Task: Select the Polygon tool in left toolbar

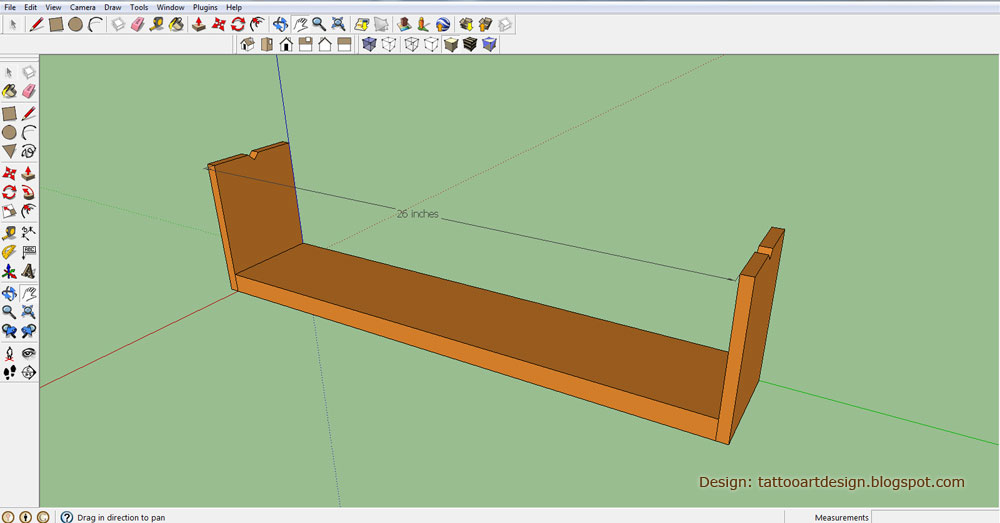Action: (x=9, y=151)
